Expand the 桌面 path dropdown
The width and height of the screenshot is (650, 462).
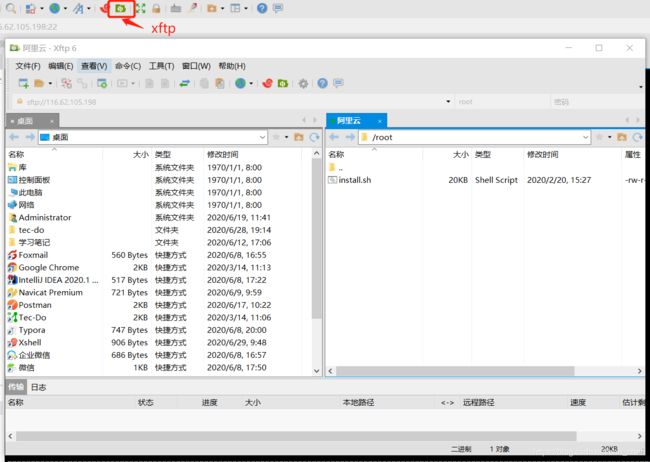(262, 137)
